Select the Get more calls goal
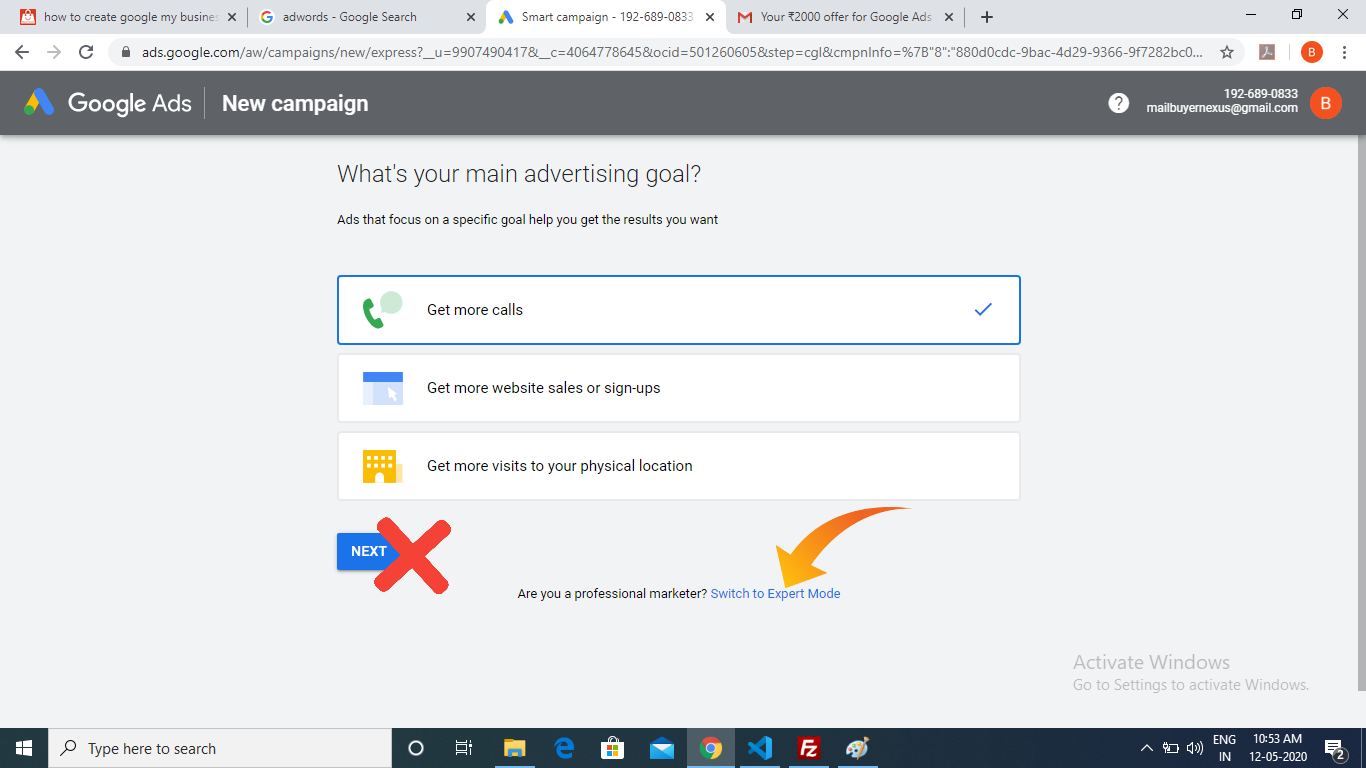The width and height of the screenshot is (1366, 768). point(678,310)
